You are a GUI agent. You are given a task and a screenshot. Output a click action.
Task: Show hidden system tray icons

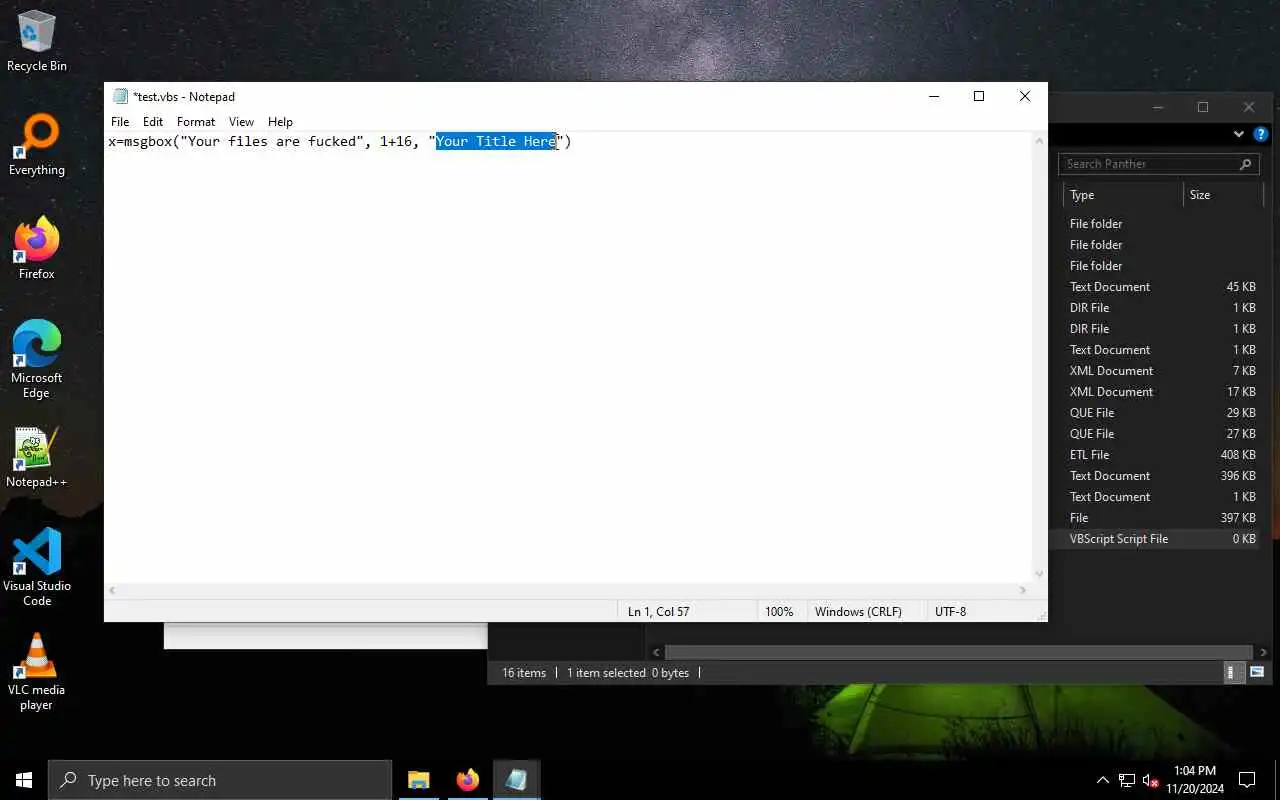(x=1103, y=780)
